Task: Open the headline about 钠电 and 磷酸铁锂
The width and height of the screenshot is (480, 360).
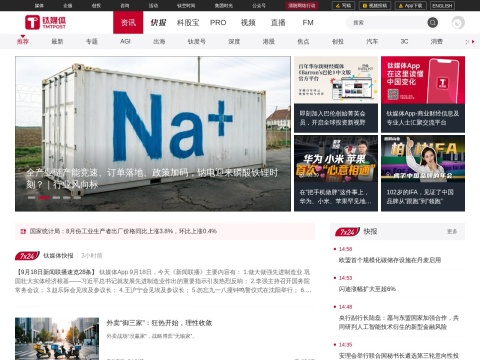Action: [152, 178]
